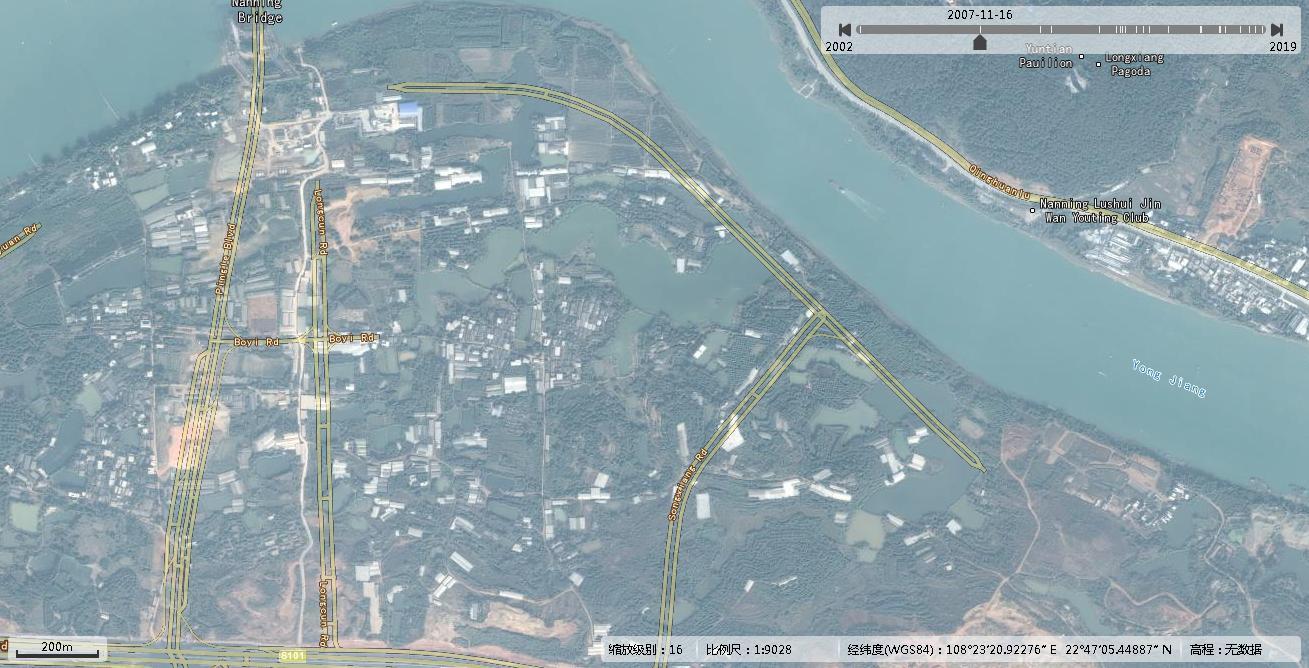Click the Nanning Lushui Jin Wan Youting Club marker
The height and width of the screenshot is (668, 1309).
point(1033,210)
